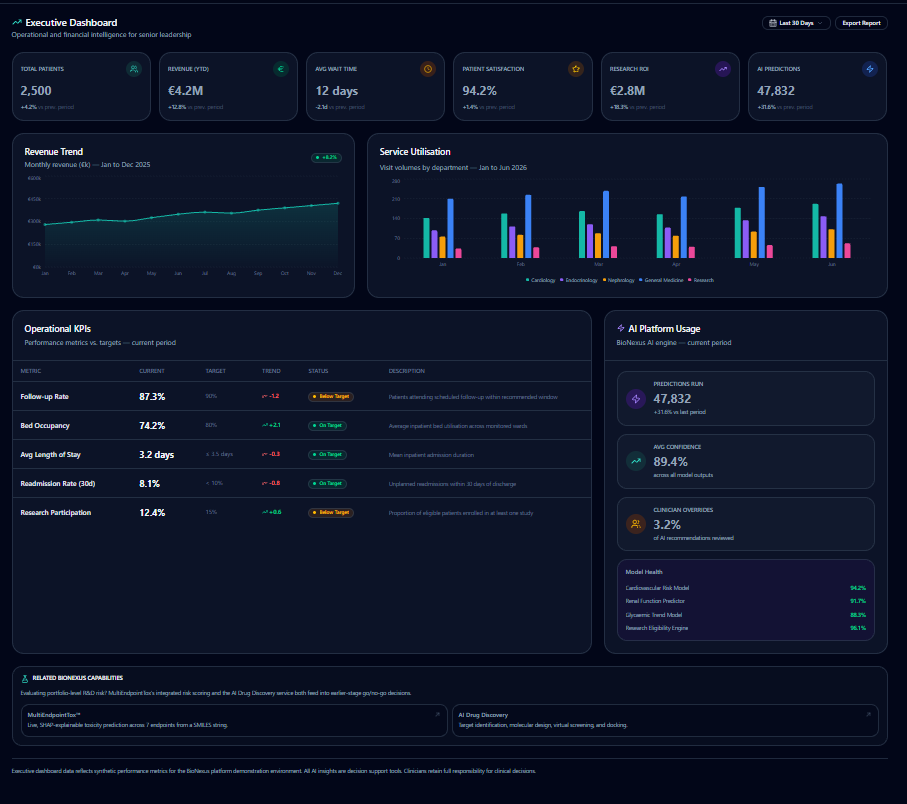The image size is (907, 804).
Task: Click the 94.2% patient satisfaction value
Action: [x=480, y=91]
